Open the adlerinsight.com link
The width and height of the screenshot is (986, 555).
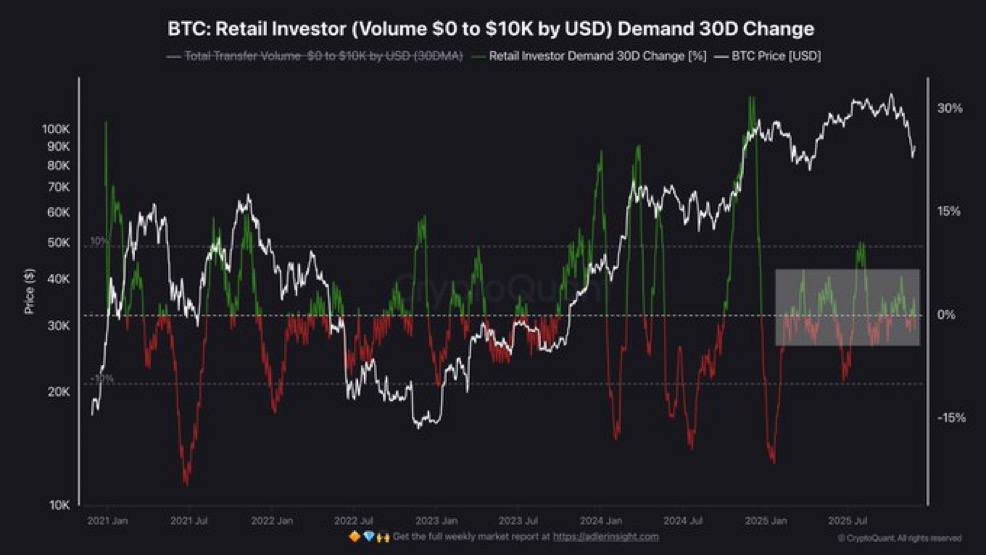click(x=606, y=537)
